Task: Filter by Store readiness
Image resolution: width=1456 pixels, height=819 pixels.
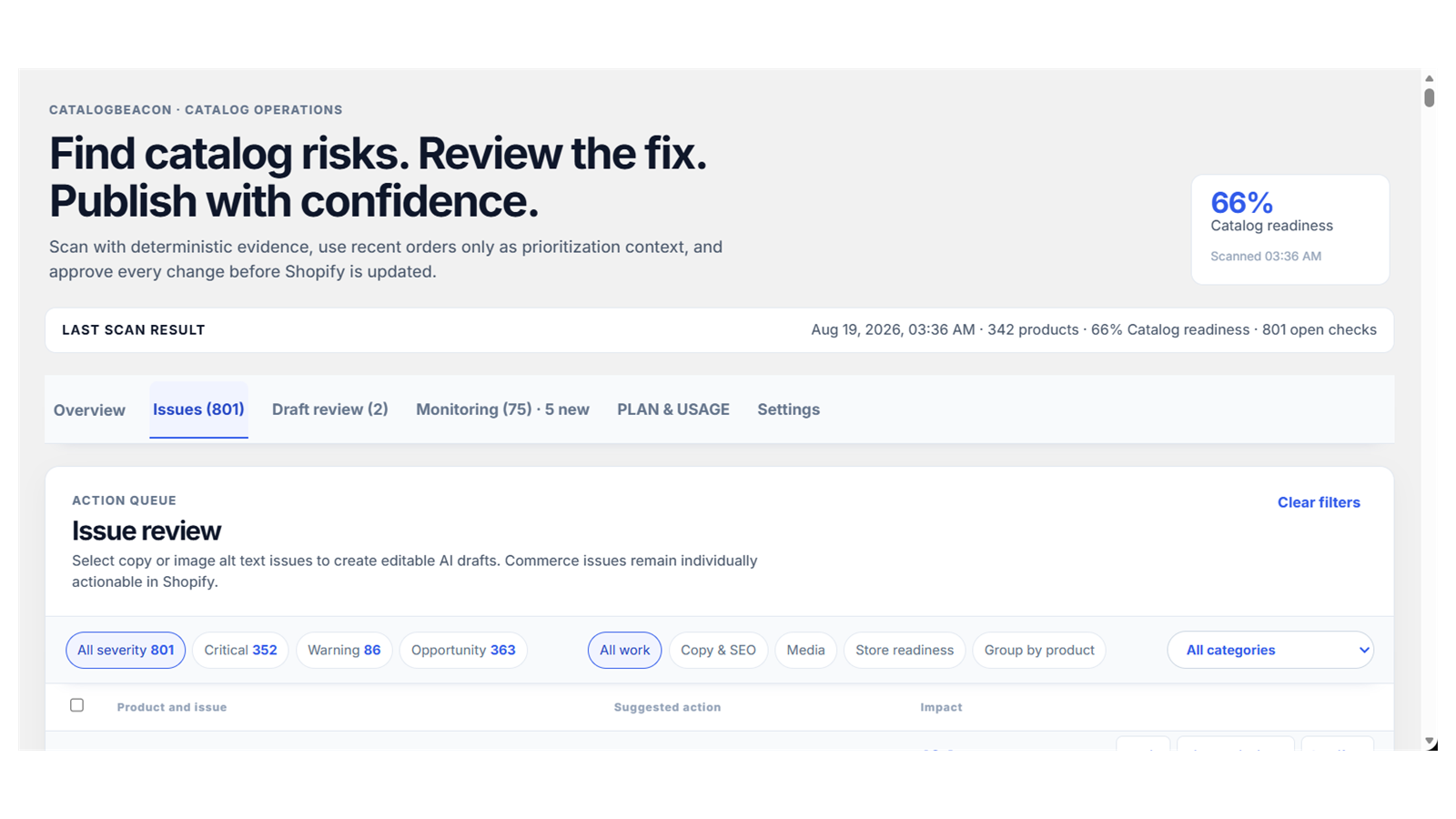Action: pyautogui.click(x=905, y=650)
